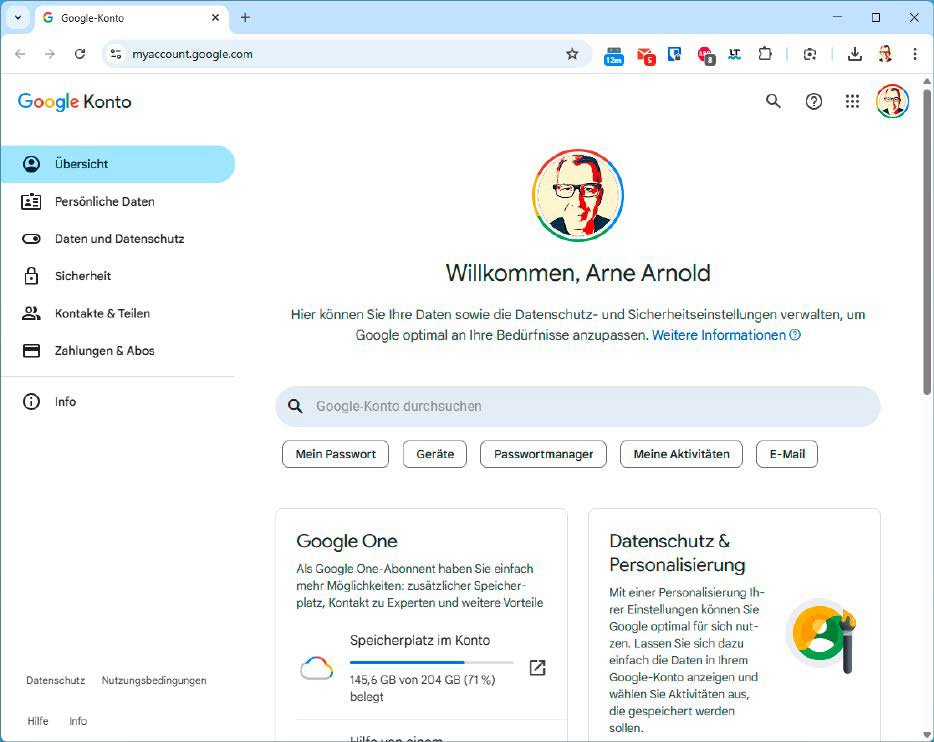Go back with the browser back arrow
Image resolution: width=934 pixels, height=742 pixels.
point(20,54)
